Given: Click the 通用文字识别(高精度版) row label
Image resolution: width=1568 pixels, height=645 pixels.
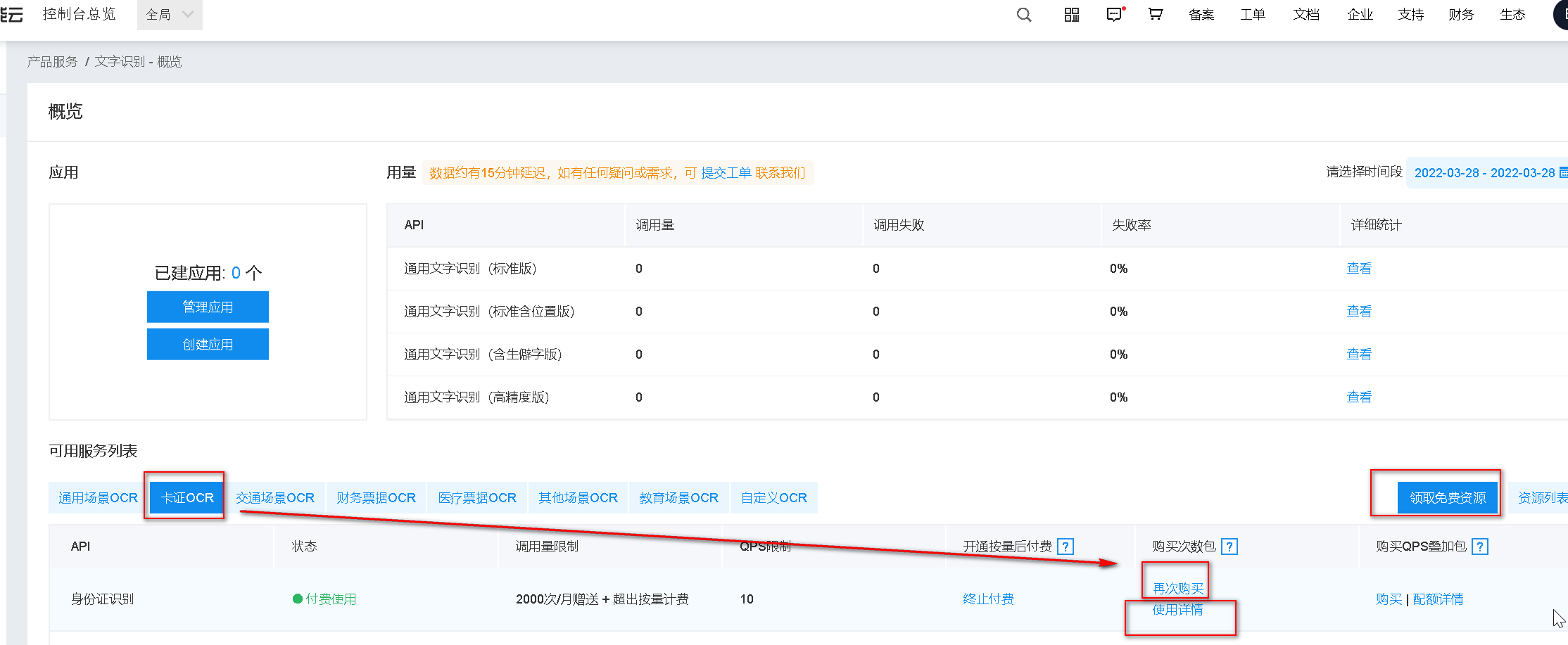Looking at the screenshot, I should [476, 397].
